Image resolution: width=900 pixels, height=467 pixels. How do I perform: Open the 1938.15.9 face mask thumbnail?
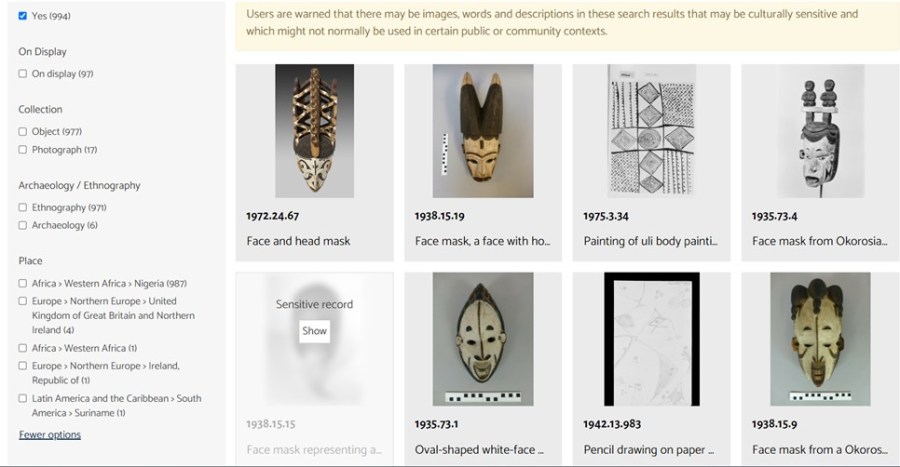(820, 338)
